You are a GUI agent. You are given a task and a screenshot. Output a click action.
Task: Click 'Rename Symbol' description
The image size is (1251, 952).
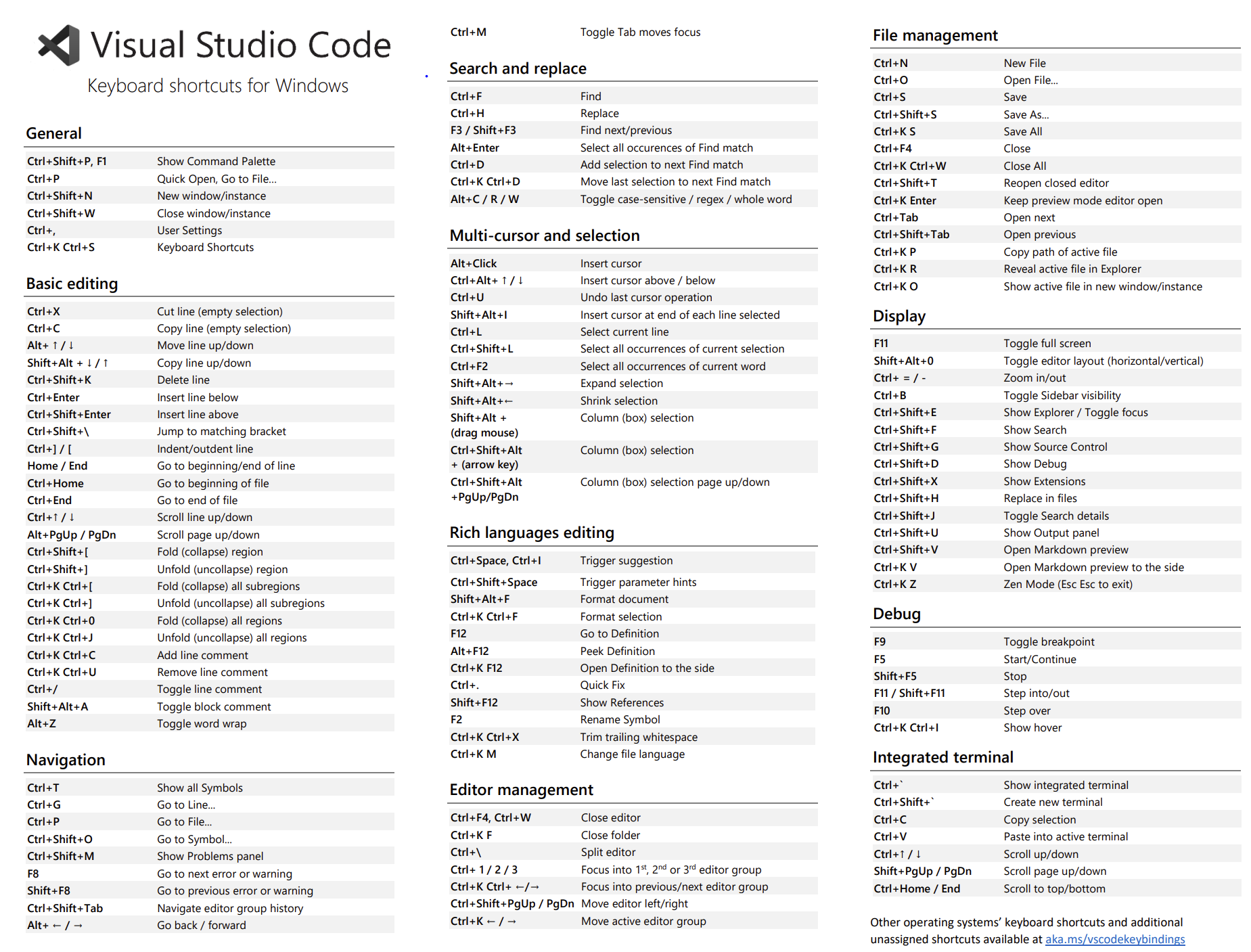coord(620,719)
